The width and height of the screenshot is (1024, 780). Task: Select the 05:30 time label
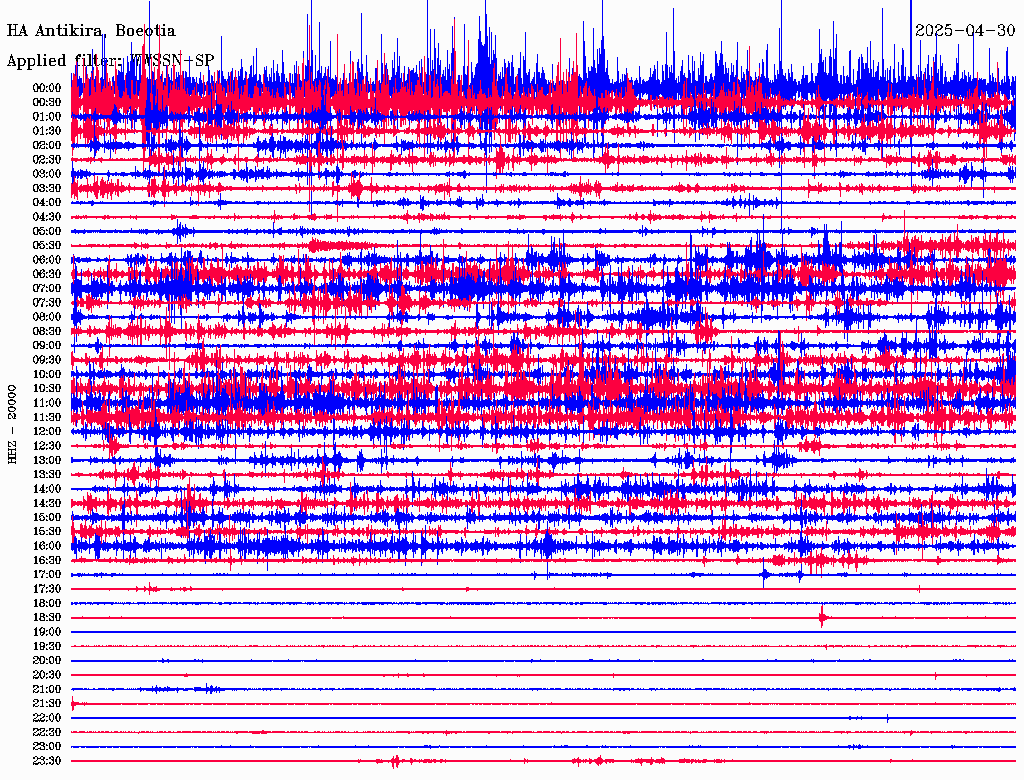(47, 246)
